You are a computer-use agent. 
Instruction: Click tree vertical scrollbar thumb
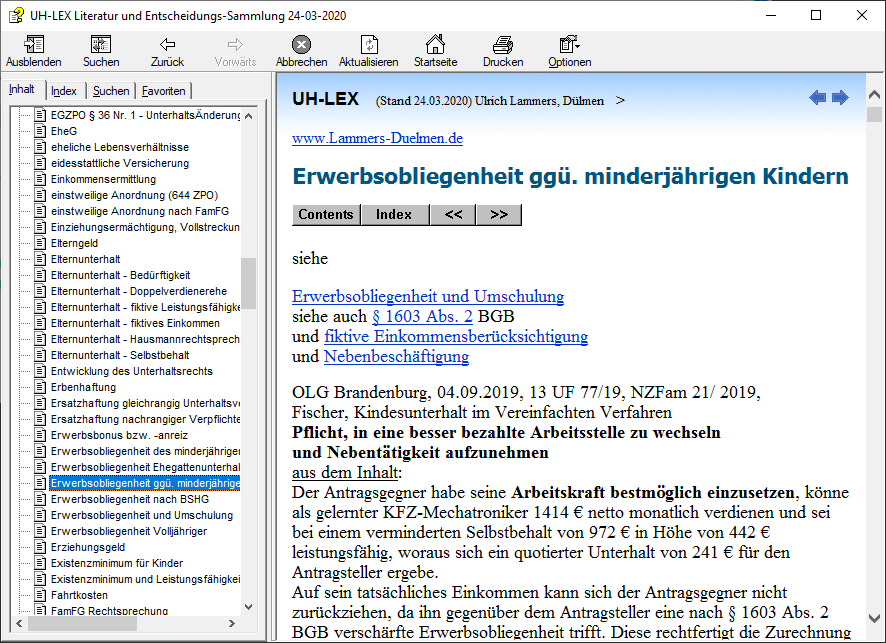click(x=249, y=283)
